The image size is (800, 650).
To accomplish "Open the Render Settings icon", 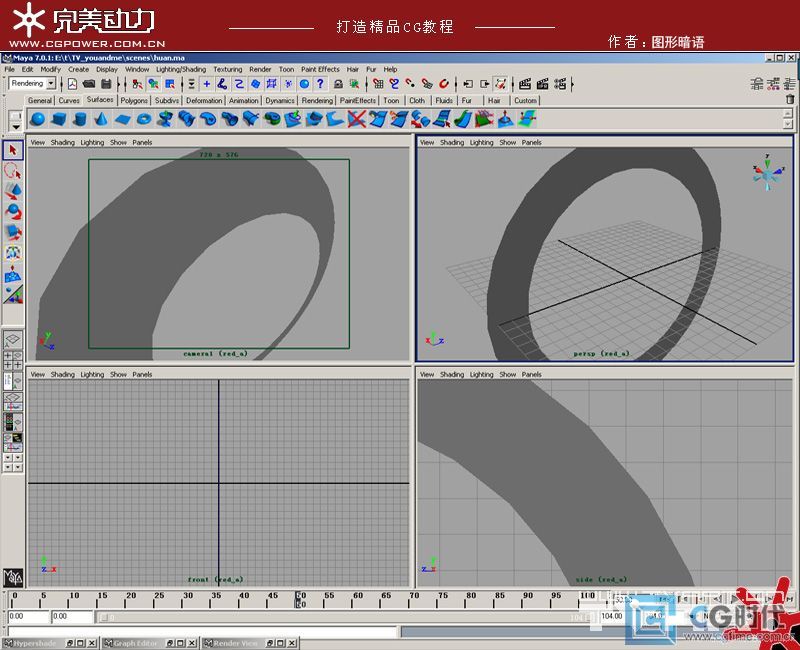I will coord(561,84).
